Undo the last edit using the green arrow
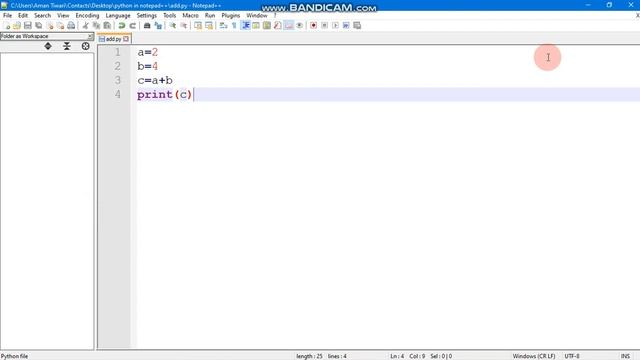640x360 pixels. (x=122, y=25)
